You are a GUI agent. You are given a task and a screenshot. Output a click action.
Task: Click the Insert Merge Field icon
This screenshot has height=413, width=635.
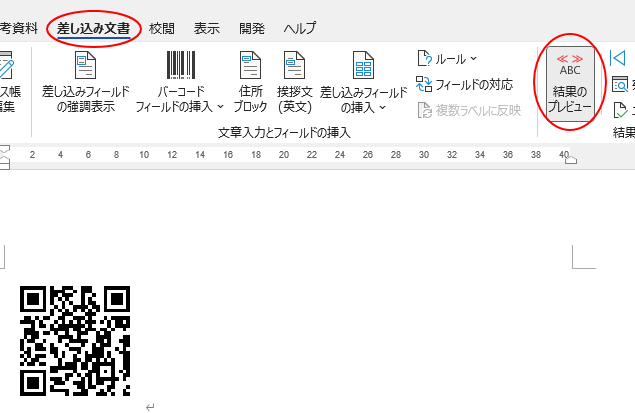pyautogui.click(x=363, y=66)
